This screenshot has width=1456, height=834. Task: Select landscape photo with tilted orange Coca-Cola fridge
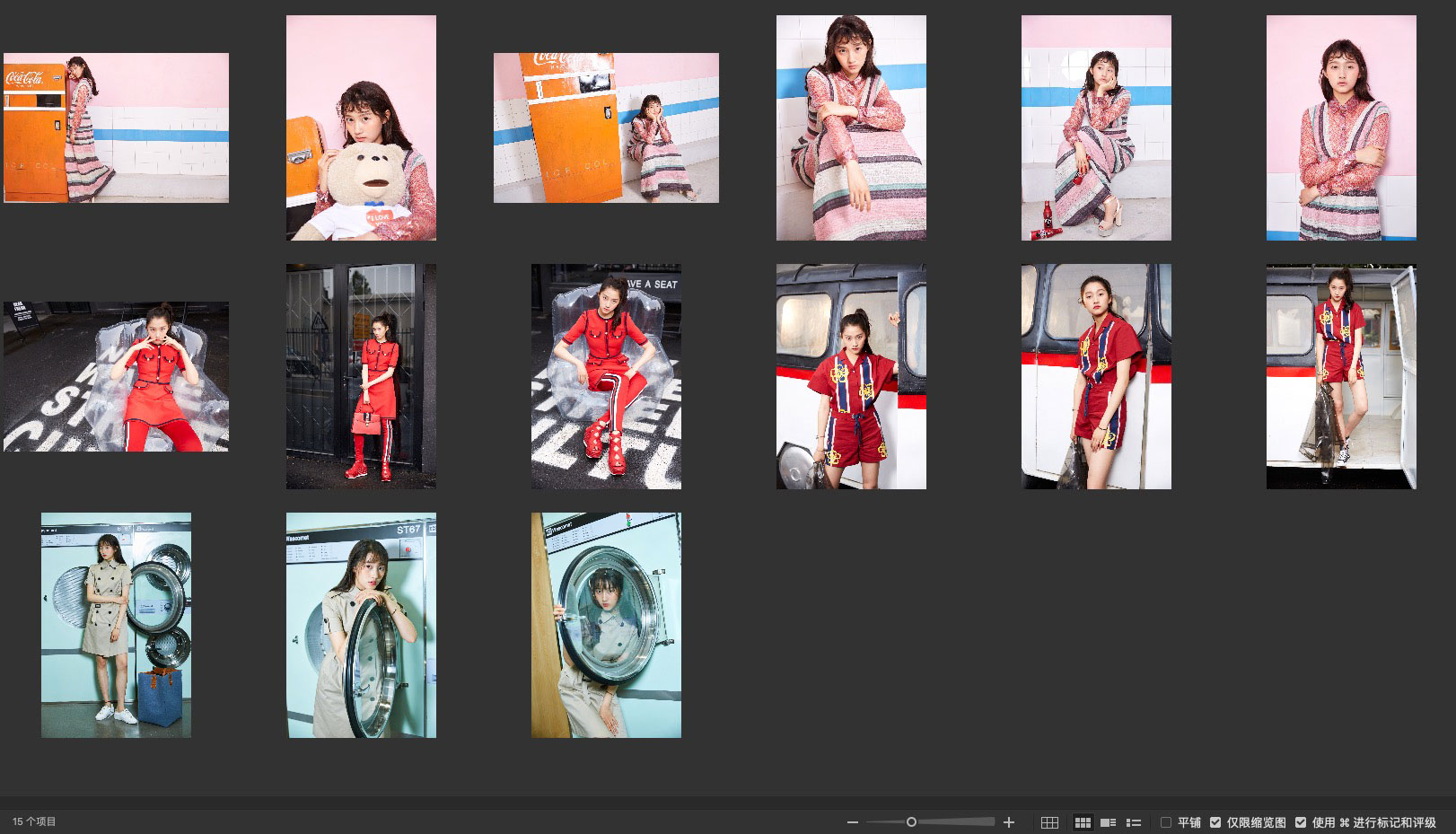tap(606, 127)
